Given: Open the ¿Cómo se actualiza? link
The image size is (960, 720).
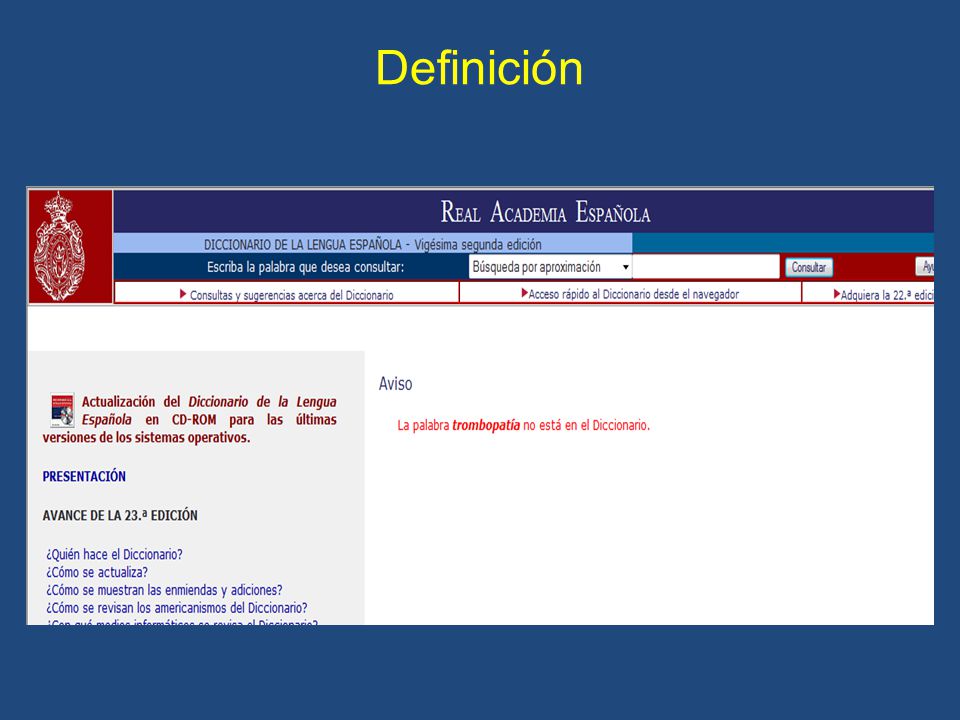Looking at the screenshot, I should (x=97, y=572).
